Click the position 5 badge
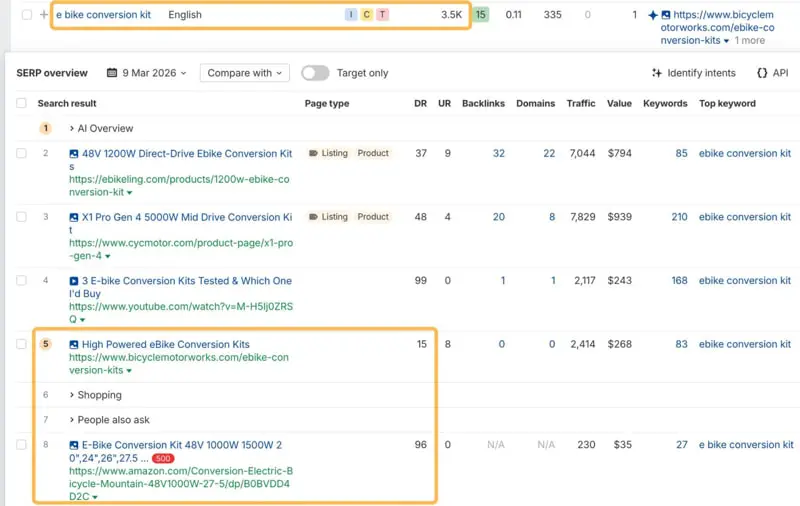 coord(45,344)
